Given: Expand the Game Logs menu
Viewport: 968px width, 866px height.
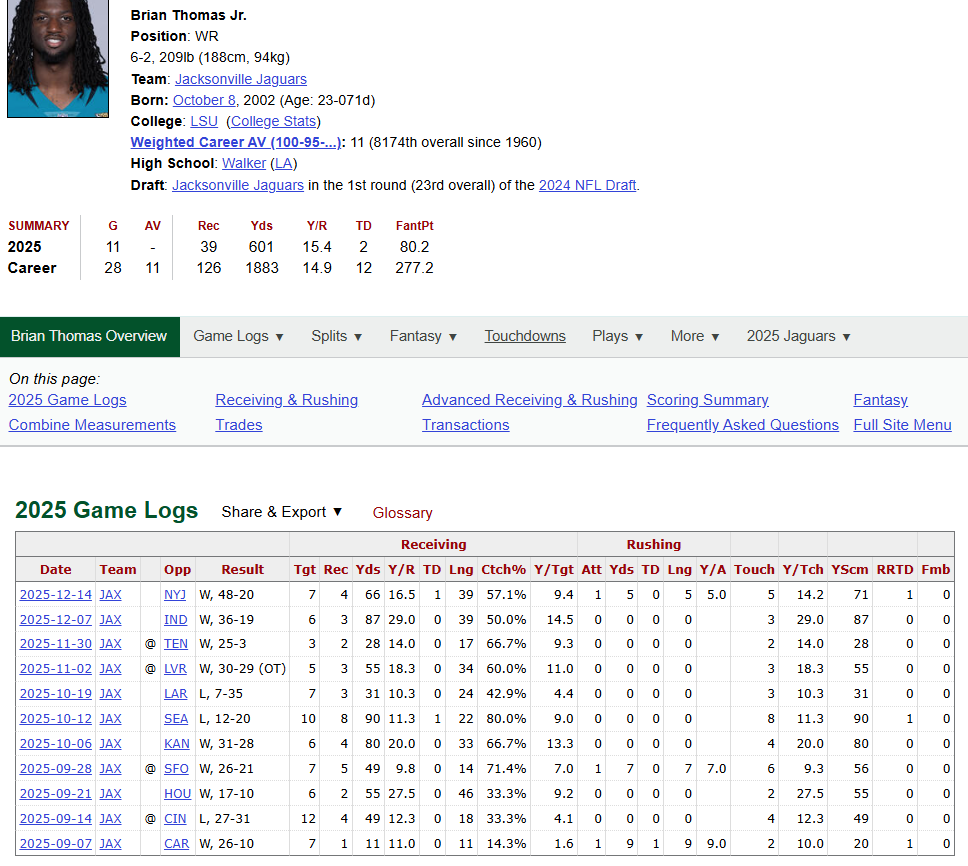Looking at the screenshot, I should [238, 336].
